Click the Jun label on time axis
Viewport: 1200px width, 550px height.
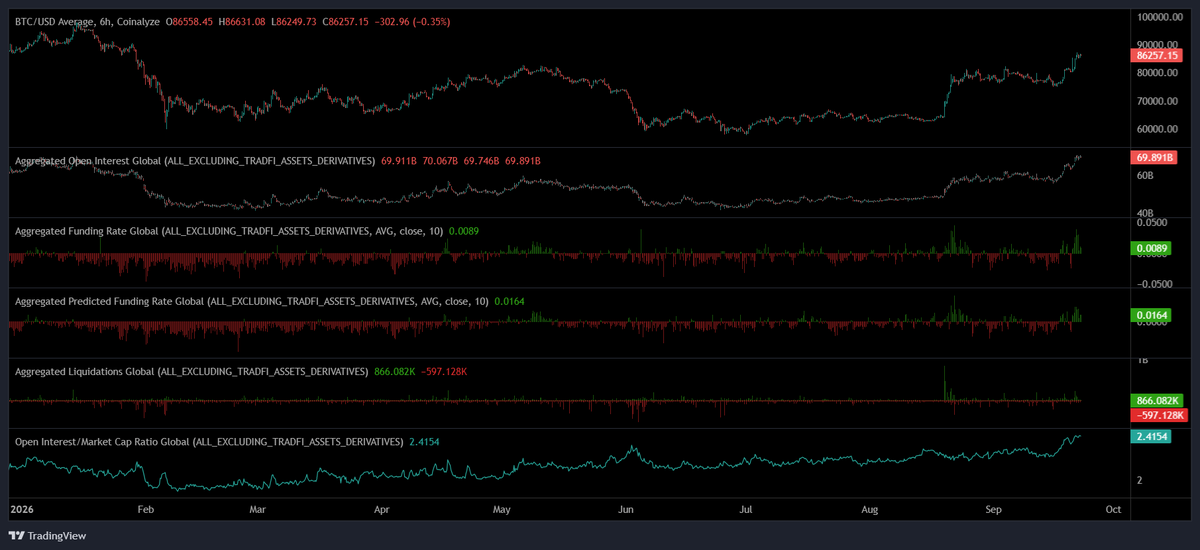(626, 509)
